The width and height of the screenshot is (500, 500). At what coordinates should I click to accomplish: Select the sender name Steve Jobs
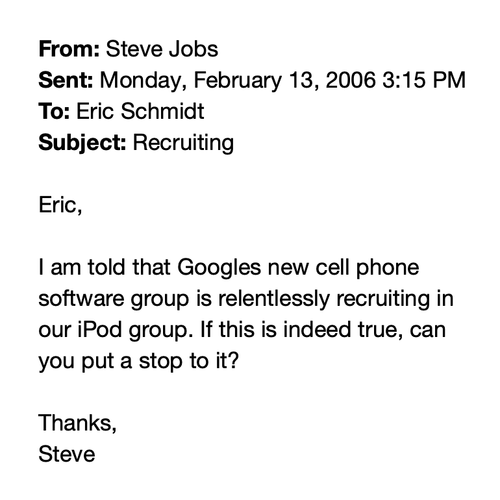[162, 49]
